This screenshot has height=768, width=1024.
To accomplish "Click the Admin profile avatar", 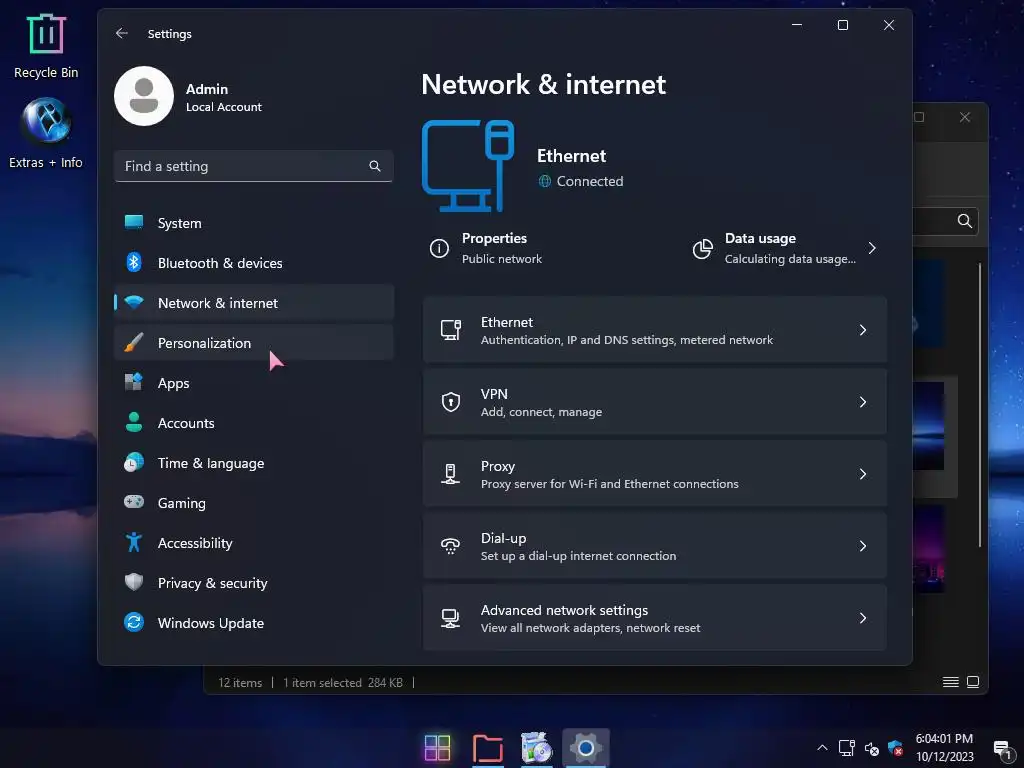I will click(x=144, y=96).
